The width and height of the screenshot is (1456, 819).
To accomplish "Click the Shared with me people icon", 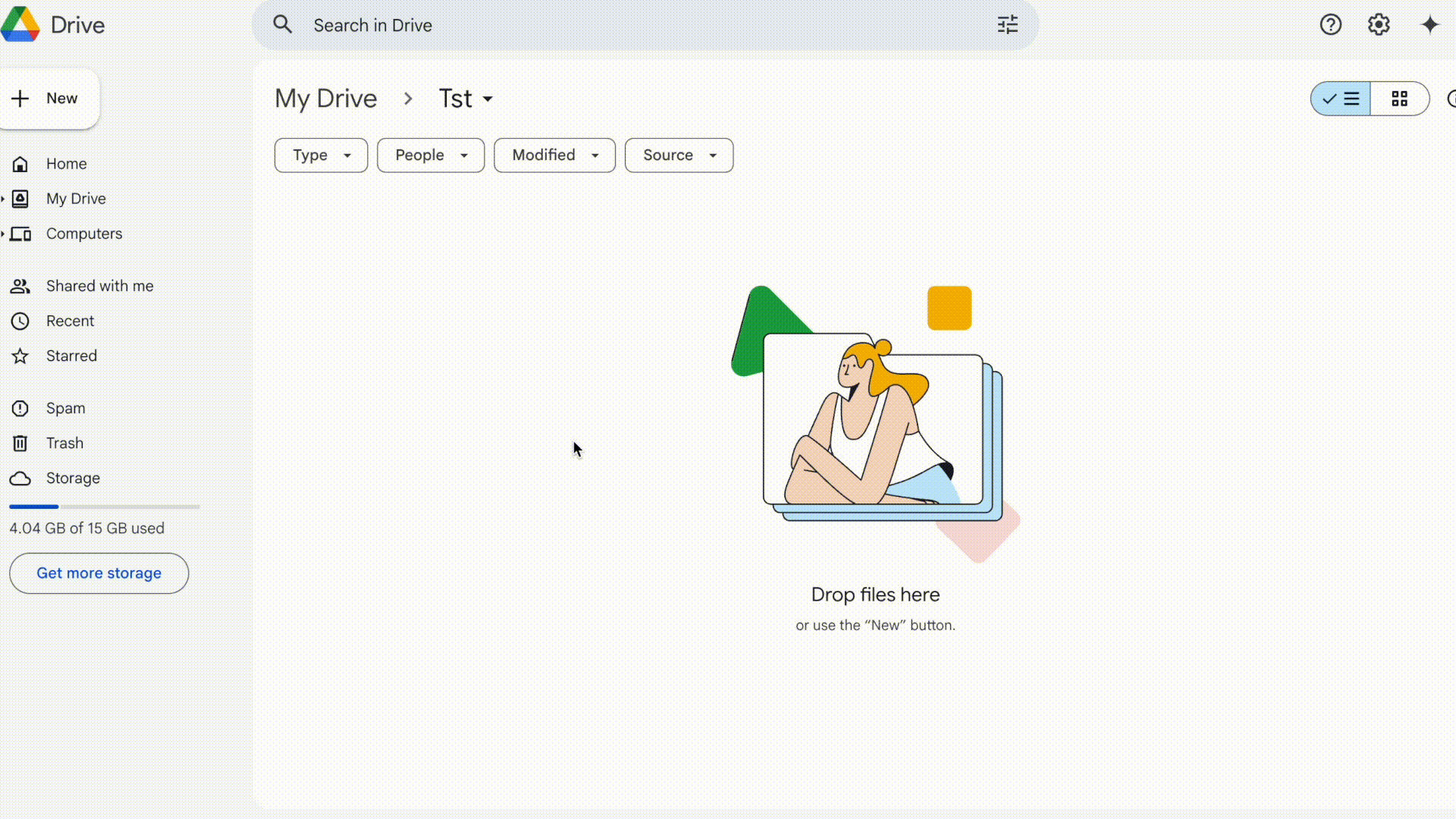I will click(20, 286).
